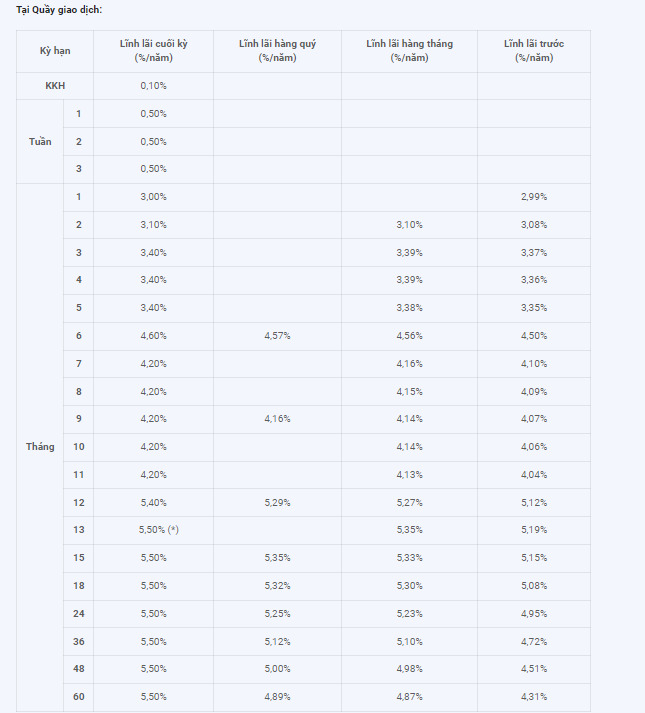
Task: Select the 'Lĩnh lãi trước' column header
Action: click(x=534, y=50)
